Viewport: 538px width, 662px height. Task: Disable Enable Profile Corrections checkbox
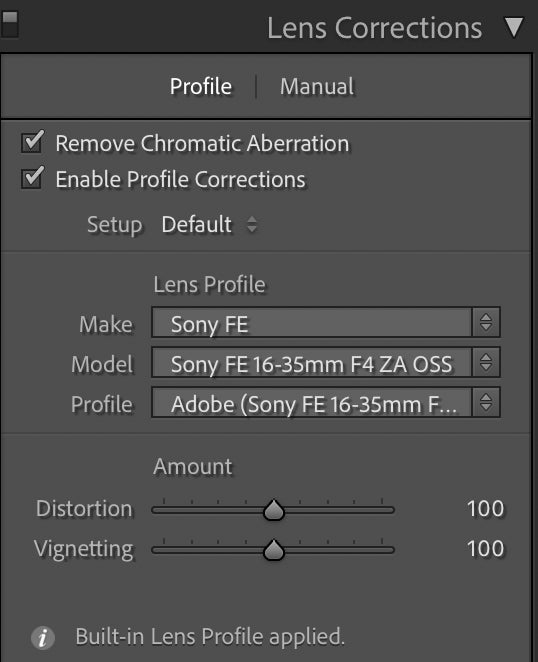33,178
